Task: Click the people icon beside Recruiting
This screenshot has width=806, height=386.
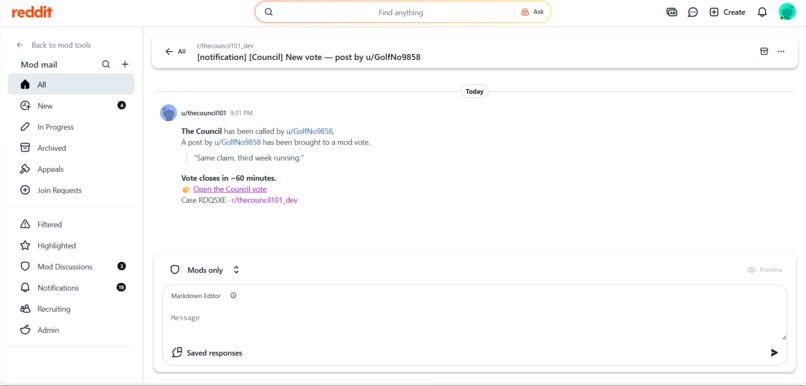Action: point(25,308)
